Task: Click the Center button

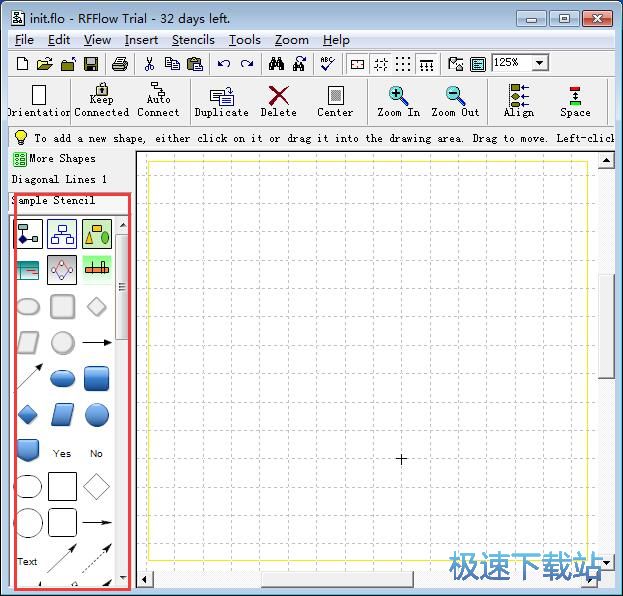Action: (335, 101)
